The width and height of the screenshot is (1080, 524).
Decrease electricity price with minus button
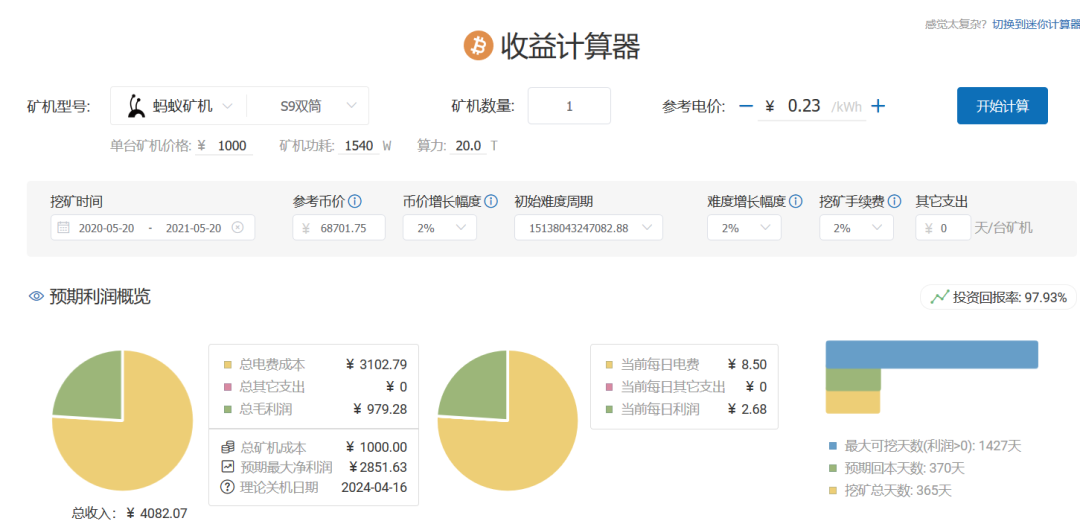(745, 106)
